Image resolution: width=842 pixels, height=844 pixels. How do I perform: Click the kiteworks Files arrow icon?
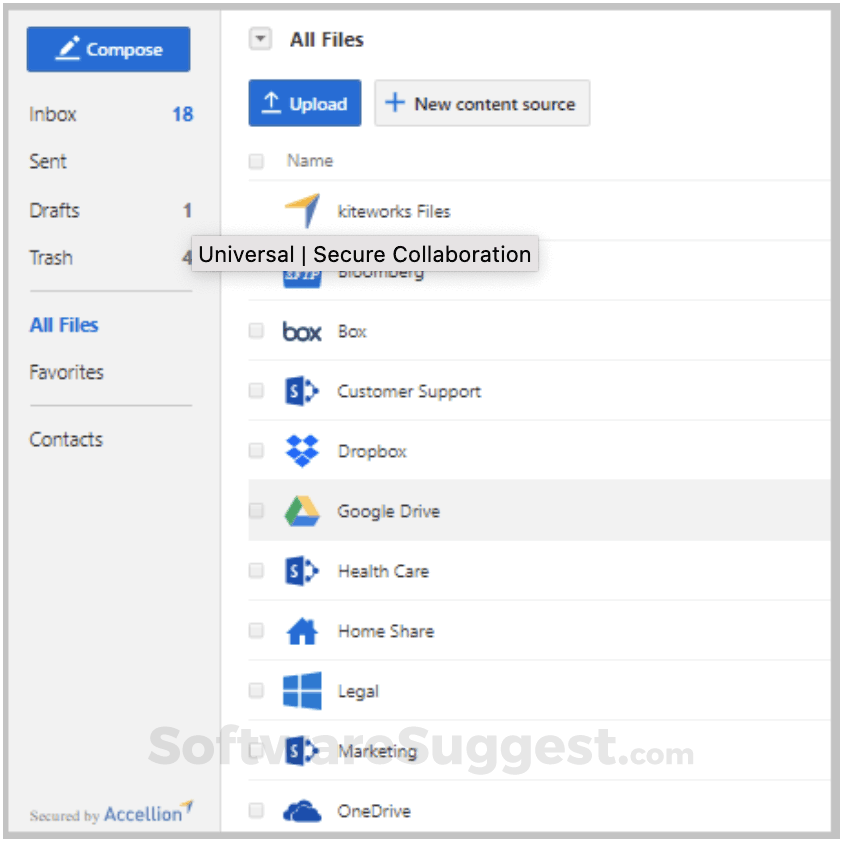[302, 210]
